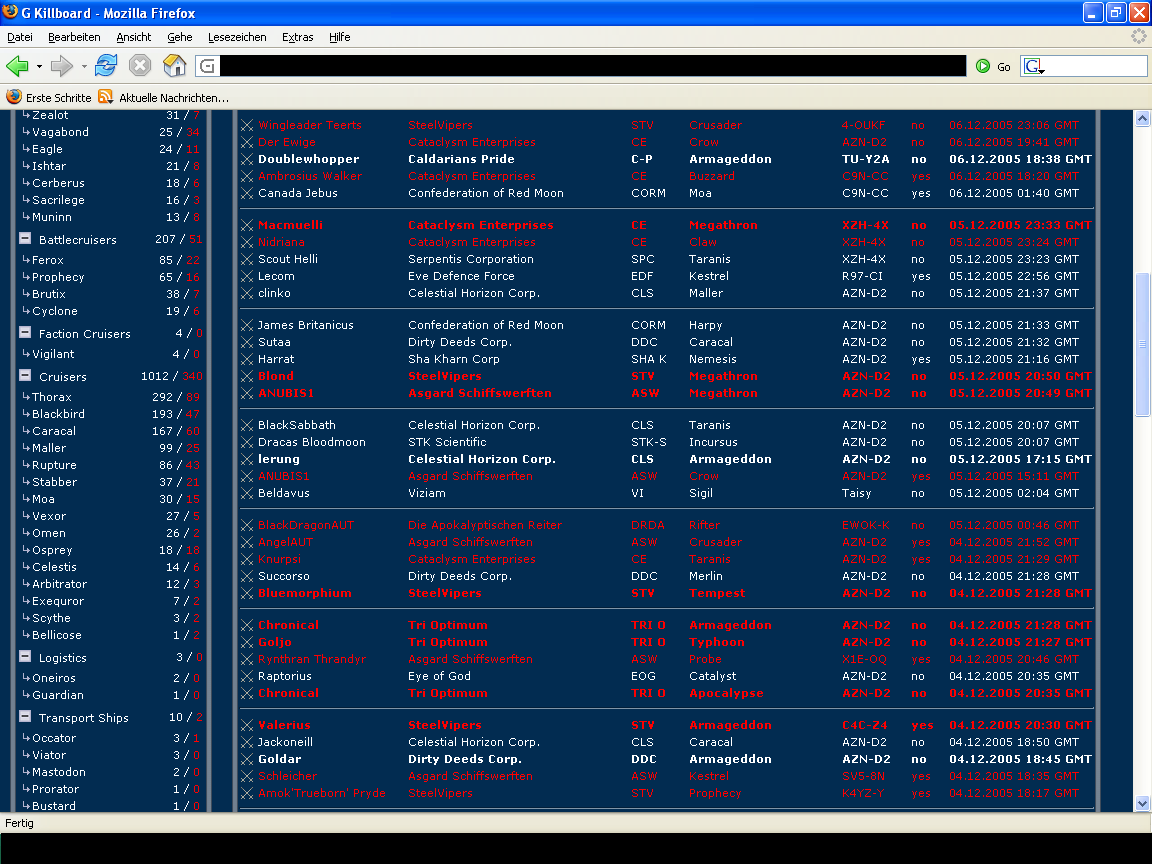Go to the Home page icon
Screen dimensions: 1152x864
point(174,66)
